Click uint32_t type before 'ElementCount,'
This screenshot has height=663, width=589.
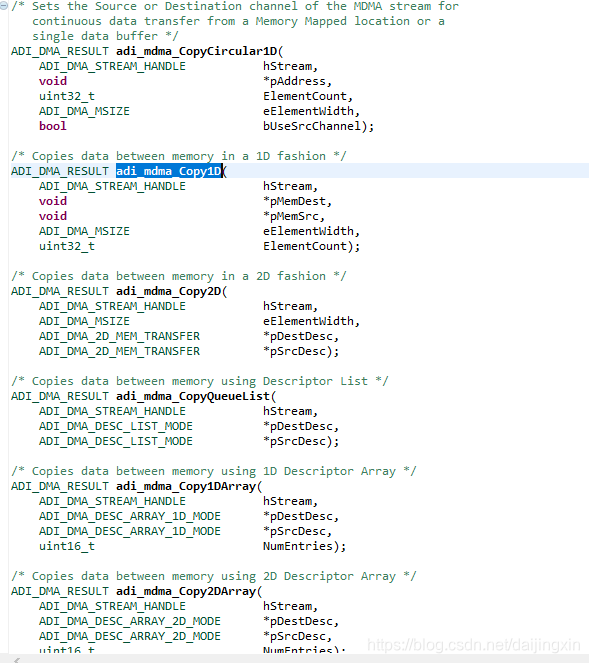pos(67,96)
